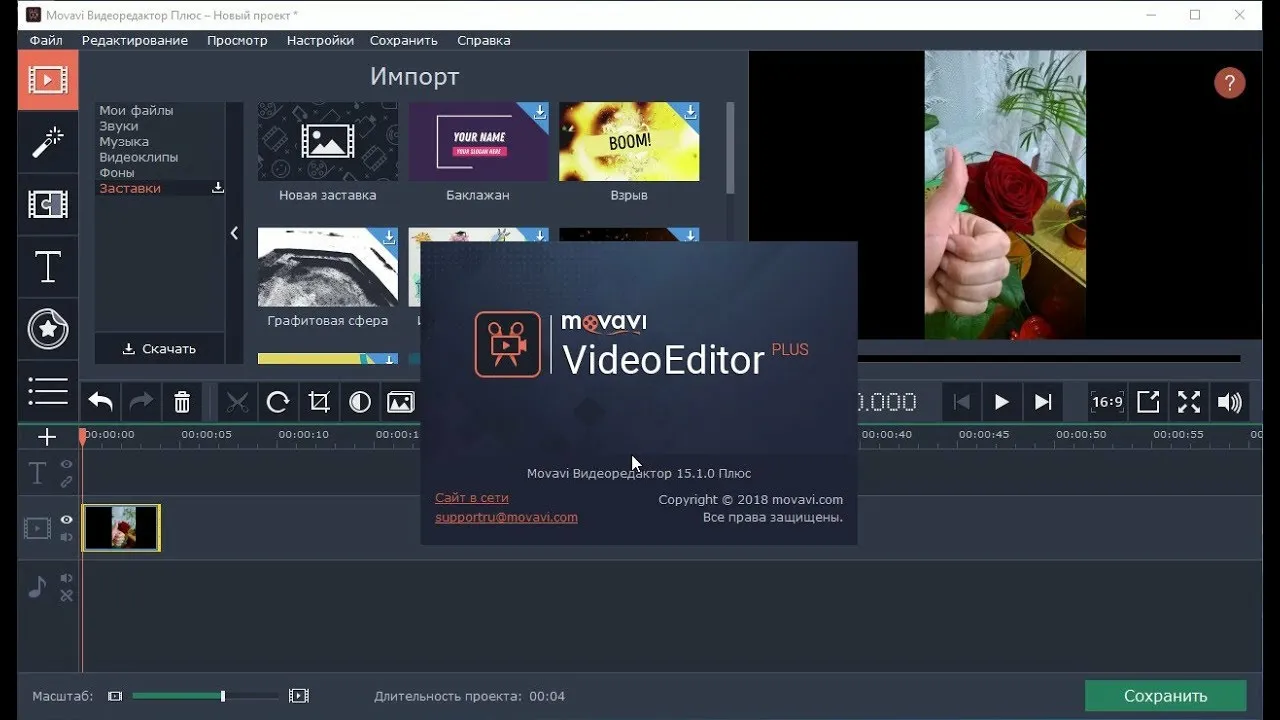Click the Undo arrow in toolbar
This screenshot has width=1280, height=720.
pyautogui.click(x=100, y=402)
